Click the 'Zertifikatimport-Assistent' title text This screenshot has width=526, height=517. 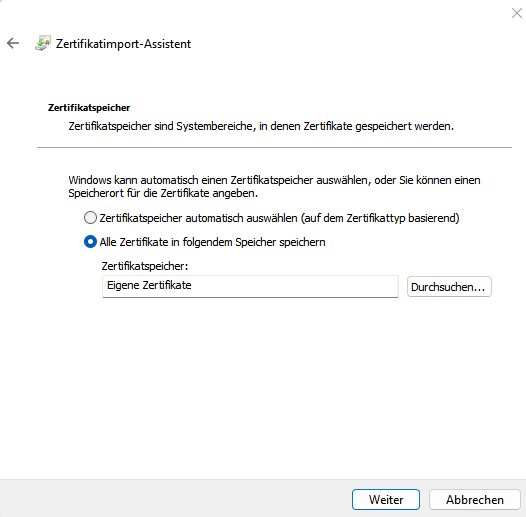123,44
